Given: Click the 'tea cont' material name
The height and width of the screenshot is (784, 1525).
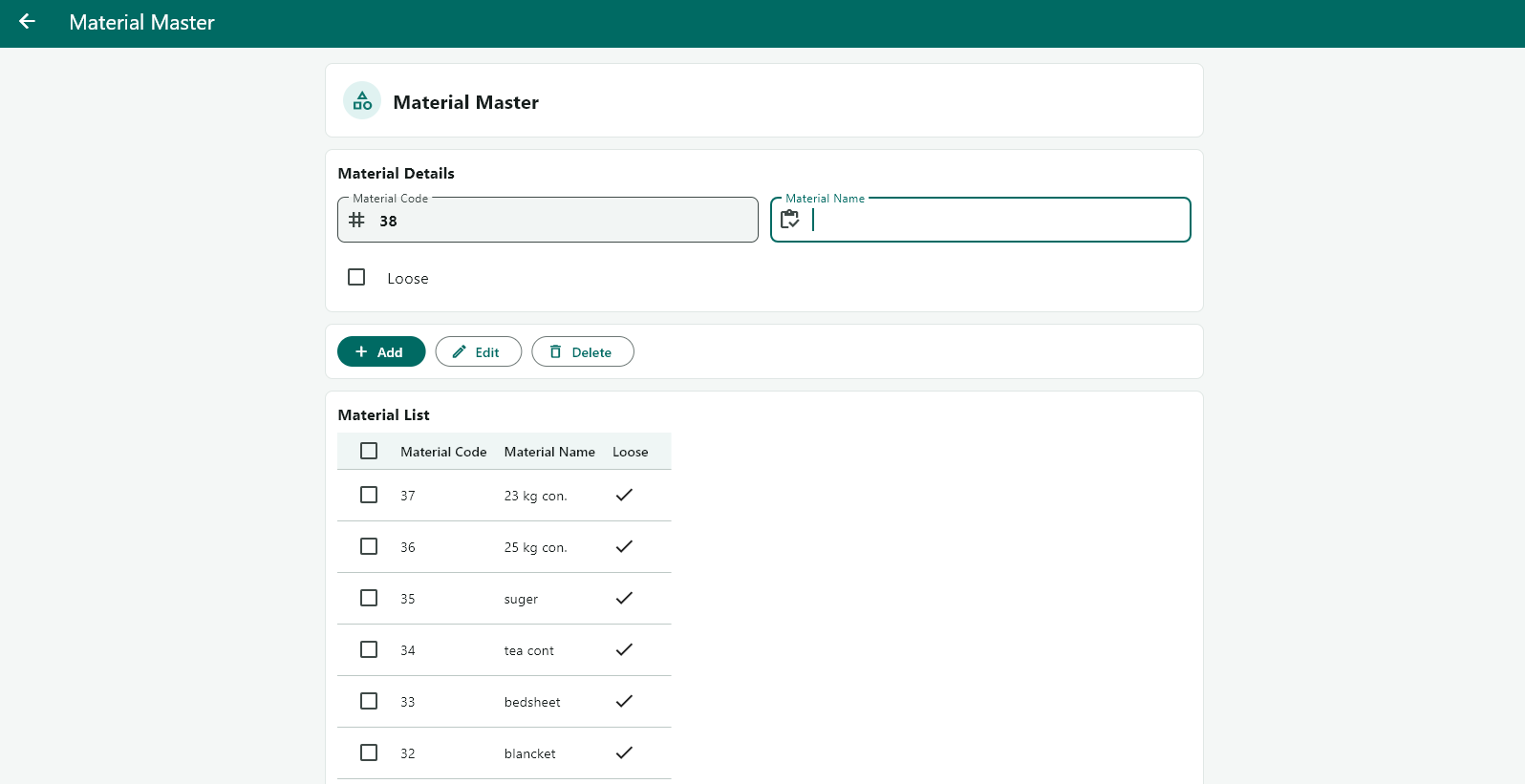Looking at the screenshot, I should click(x=529, y=650).
